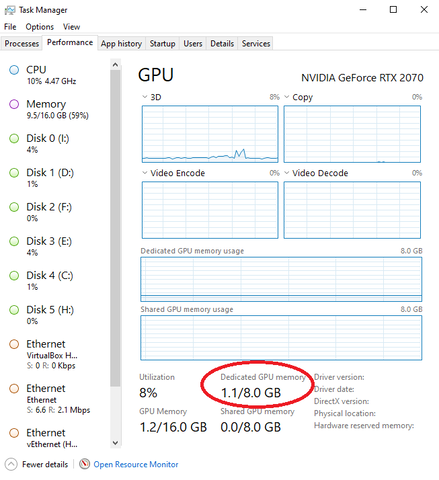Click the Shared GPU memory usage graph
This screenshot has width=439, height=480.
coord(281,338)
